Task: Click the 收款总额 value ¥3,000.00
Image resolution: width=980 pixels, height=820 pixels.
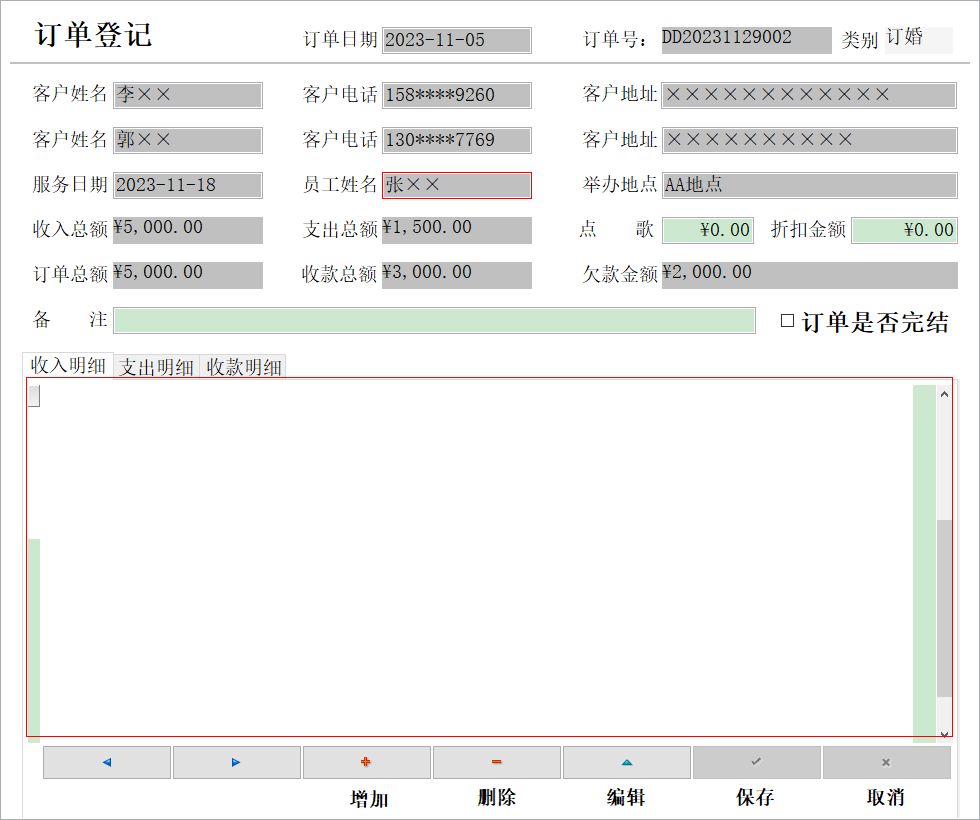Action: [457, 275]
